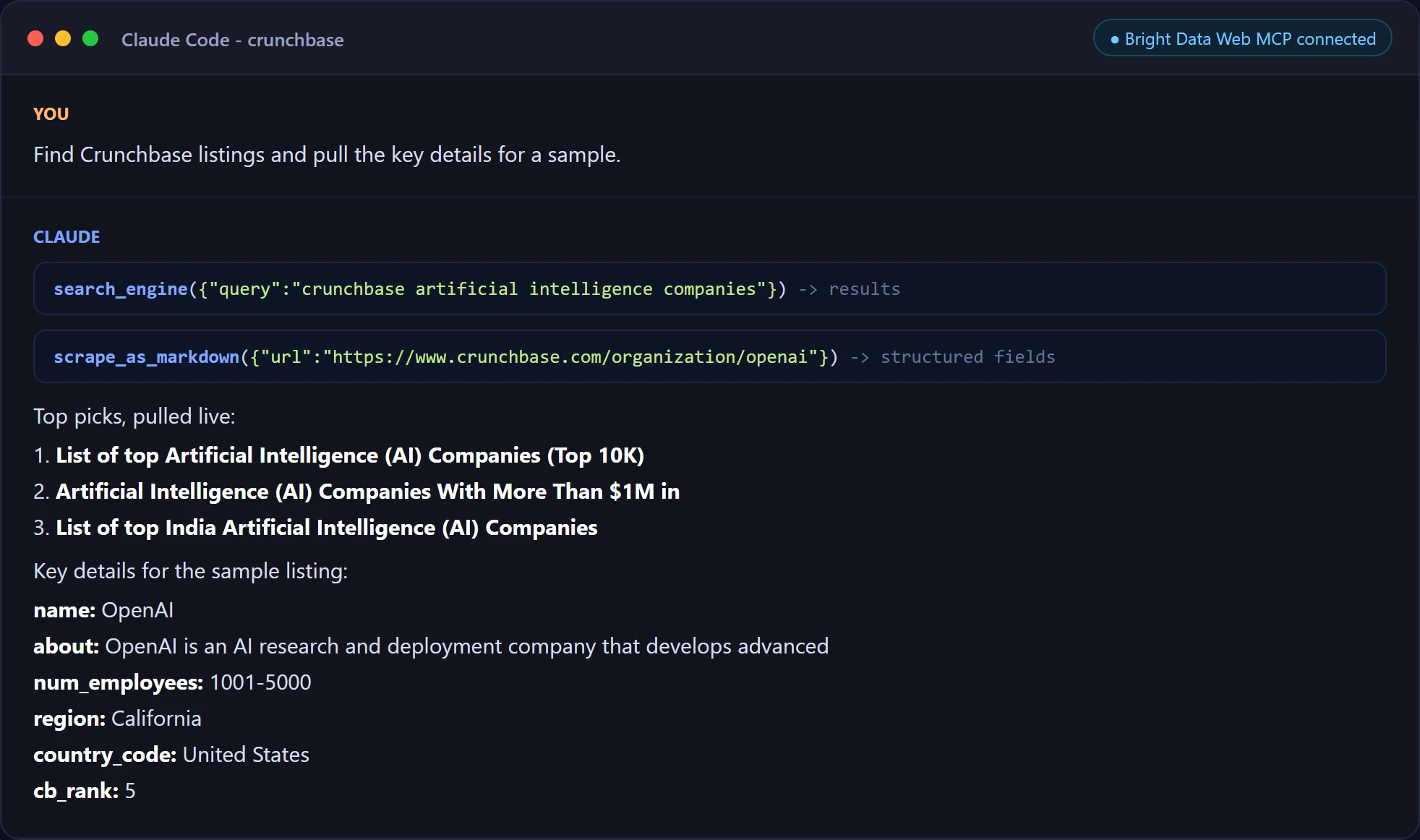Click the 'Key details for the sample listing:' line
The width and height of the screenshot is (1420, 840).
coord(191,571)
